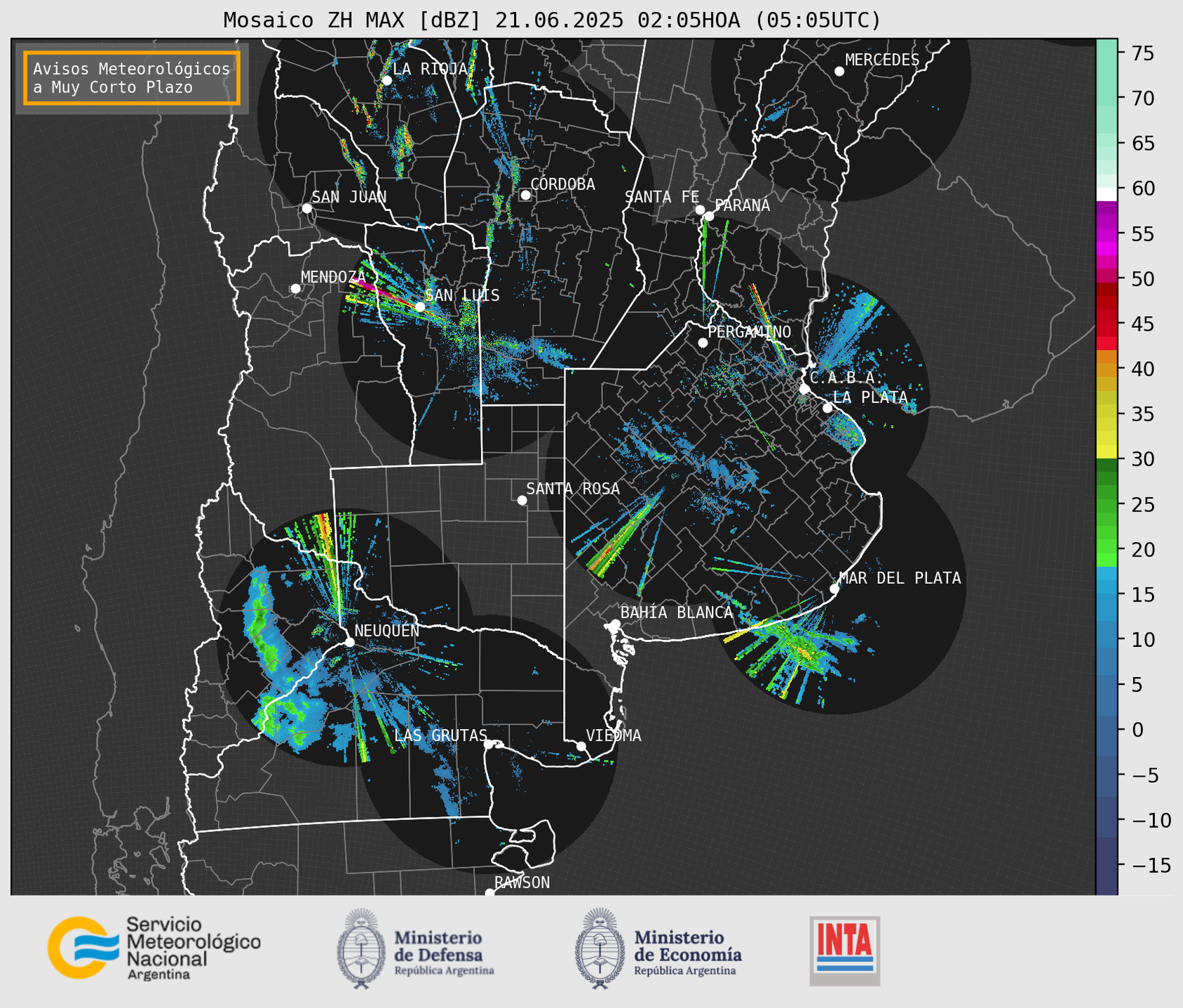Click the Avisos Meteorológicos a Muy Corto Plazo box
Image resolution: width=1183 pixels, height=1008 pixels.
[132, 78]
